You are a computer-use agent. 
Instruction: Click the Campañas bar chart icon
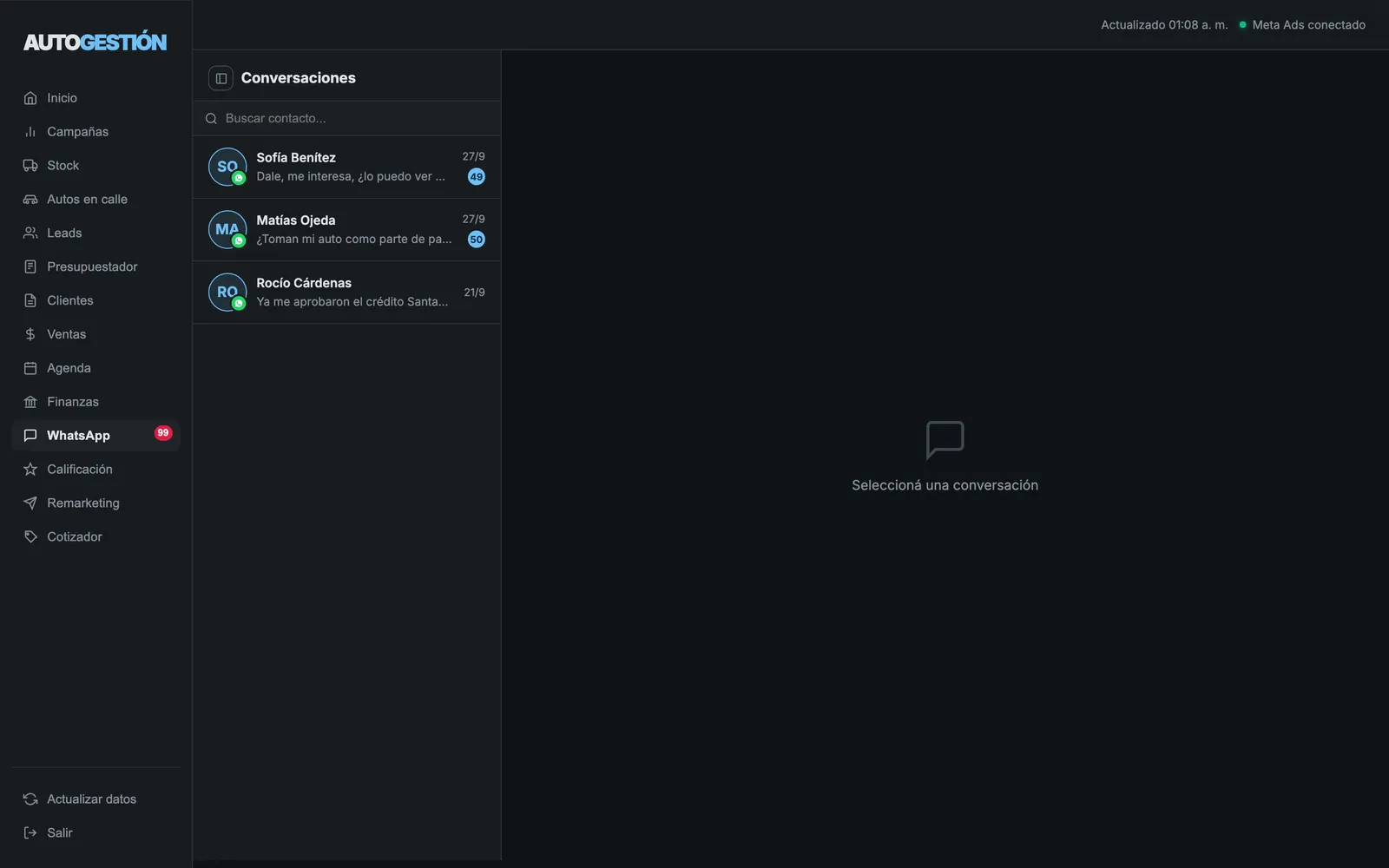pyautogui.click(x=30, y=132)
